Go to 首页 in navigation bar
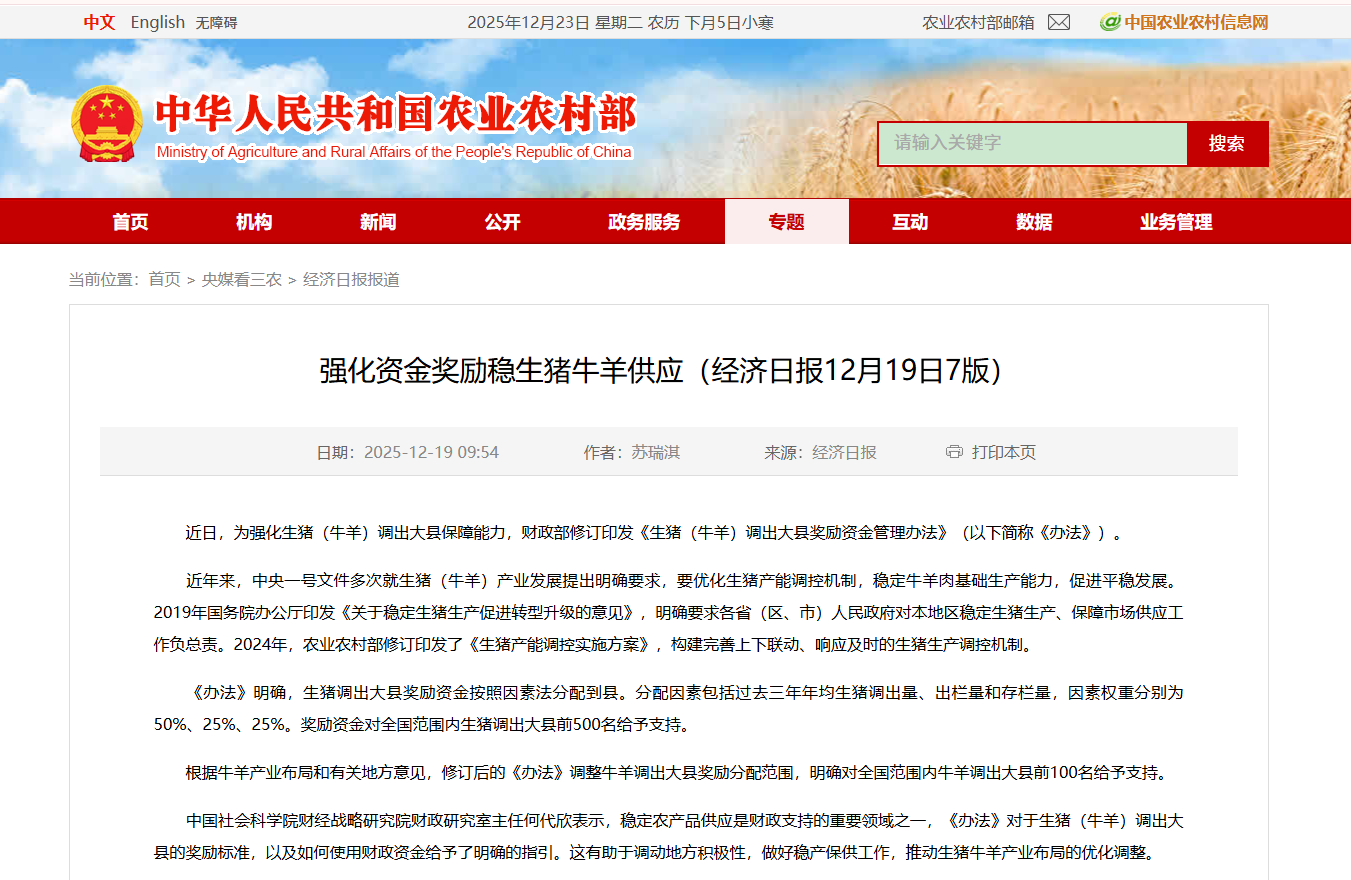The width and height of the screenshot is (1351, 880). [130, 222]
